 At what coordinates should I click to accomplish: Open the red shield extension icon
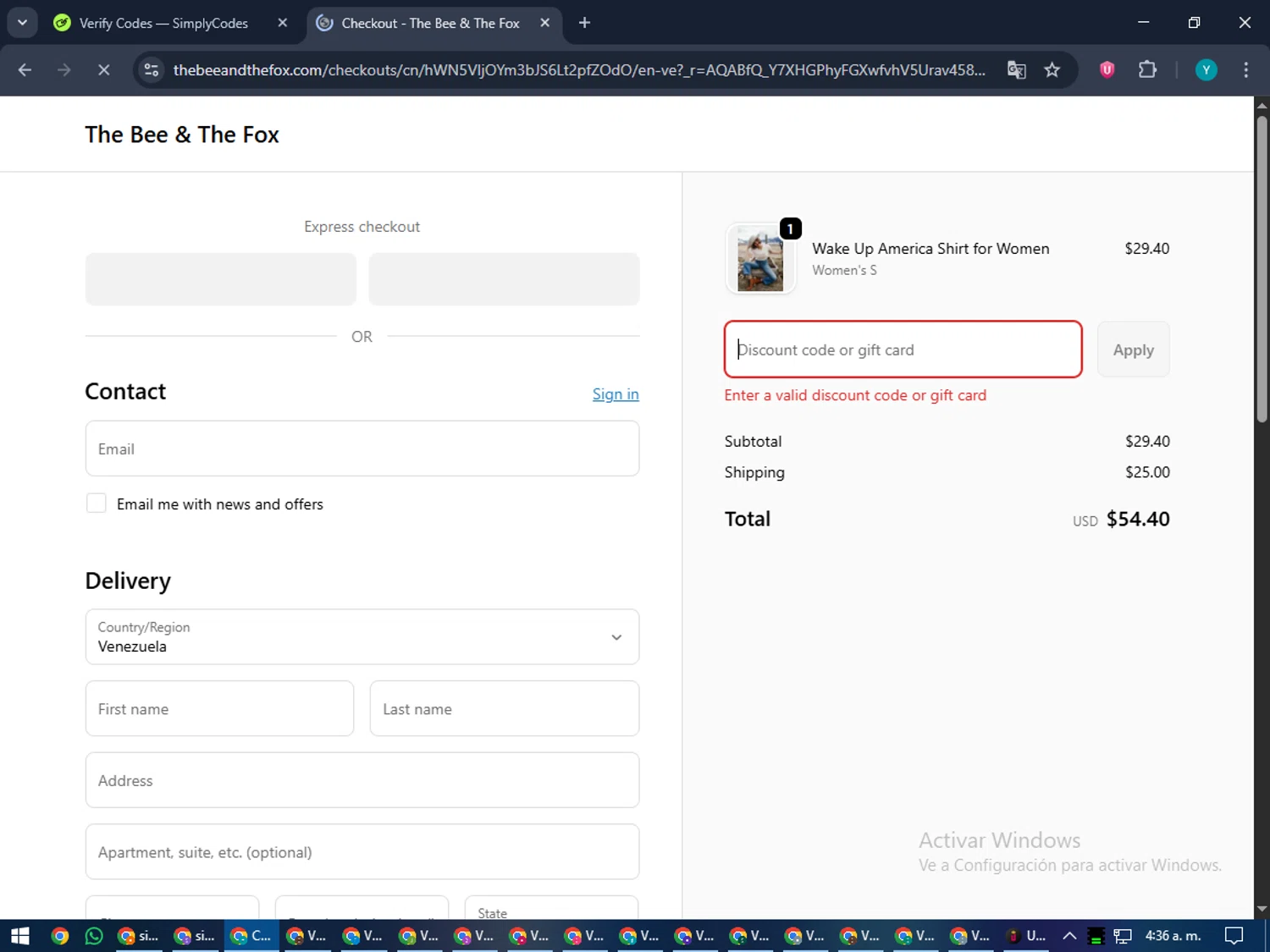(1107, 70)
